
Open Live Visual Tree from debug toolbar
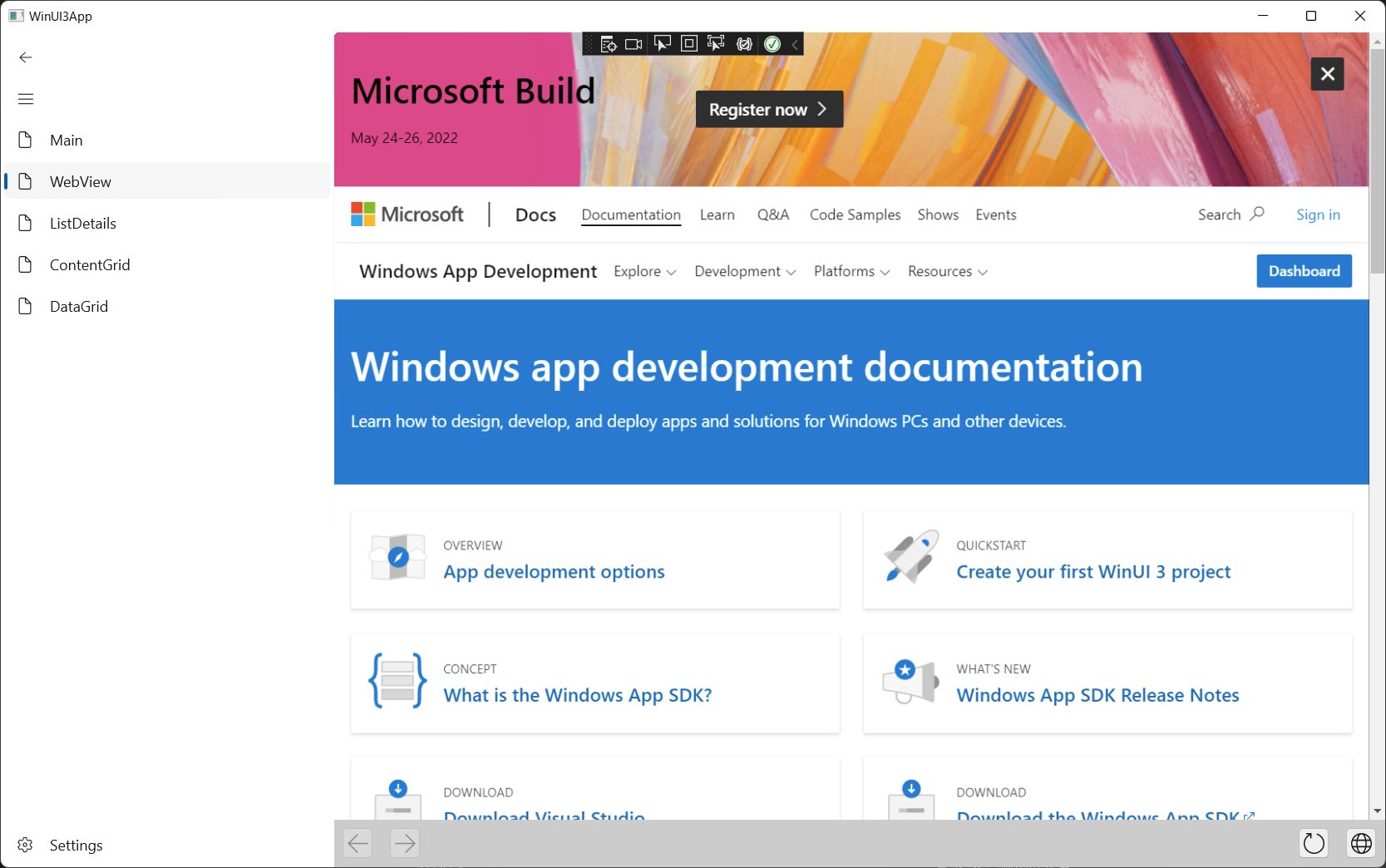coord(609,44)
